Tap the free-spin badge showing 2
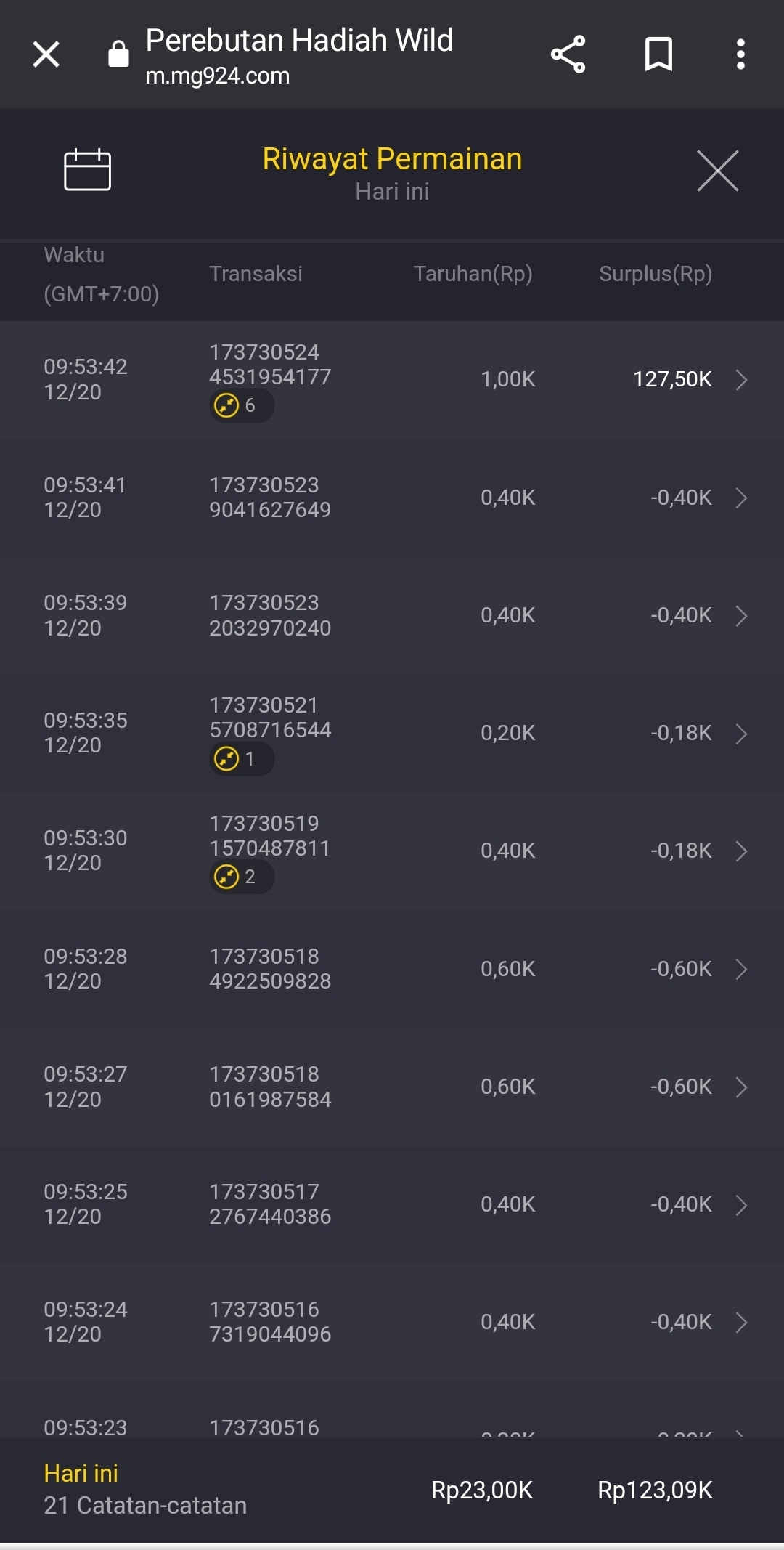784x1550 pixels. pyautogui.click(x=241, y=877)
